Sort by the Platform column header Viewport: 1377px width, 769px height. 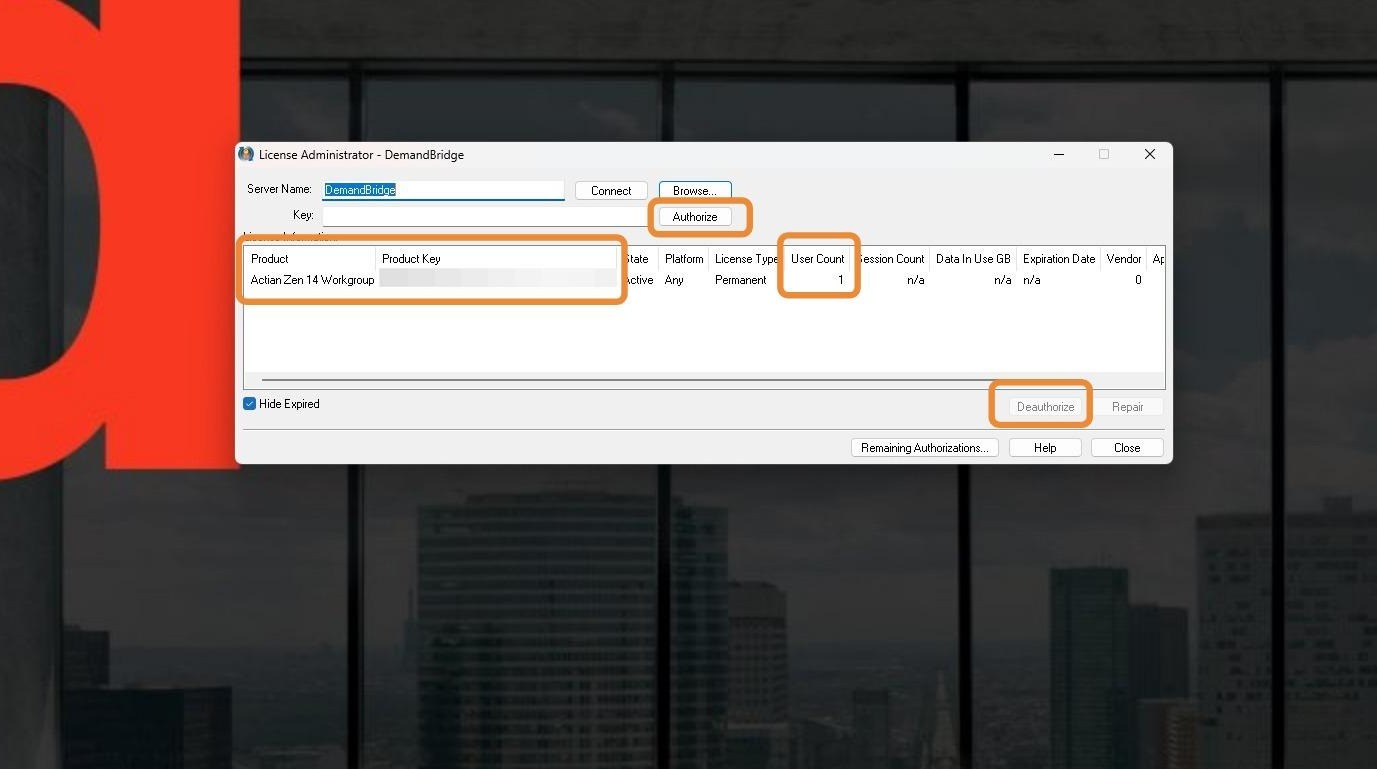point(684,259)
